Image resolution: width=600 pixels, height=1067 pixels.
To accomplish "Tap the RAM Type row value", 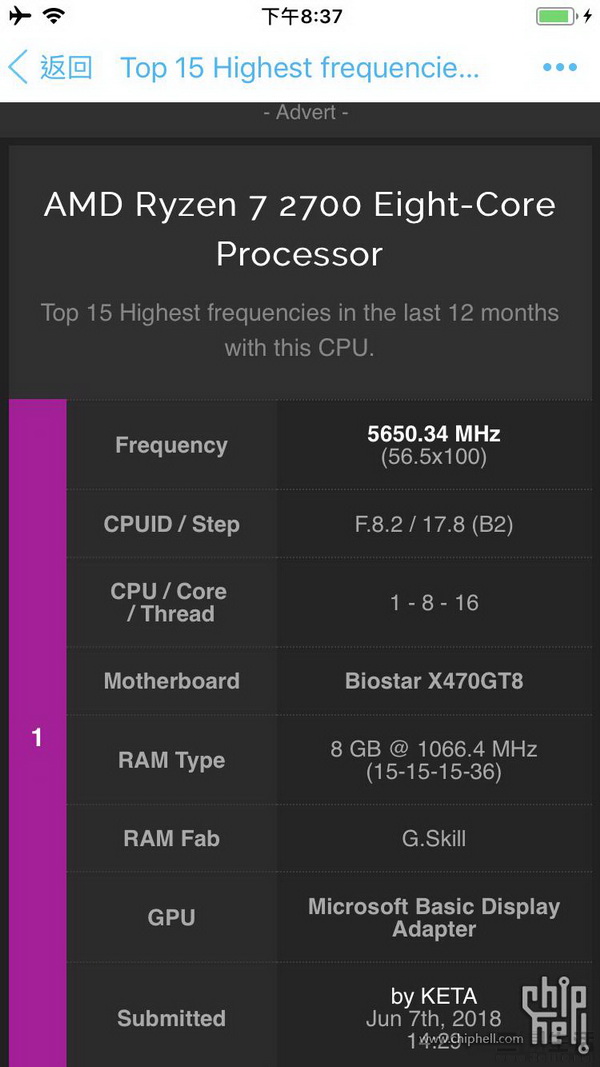I will tap(434, 760).
